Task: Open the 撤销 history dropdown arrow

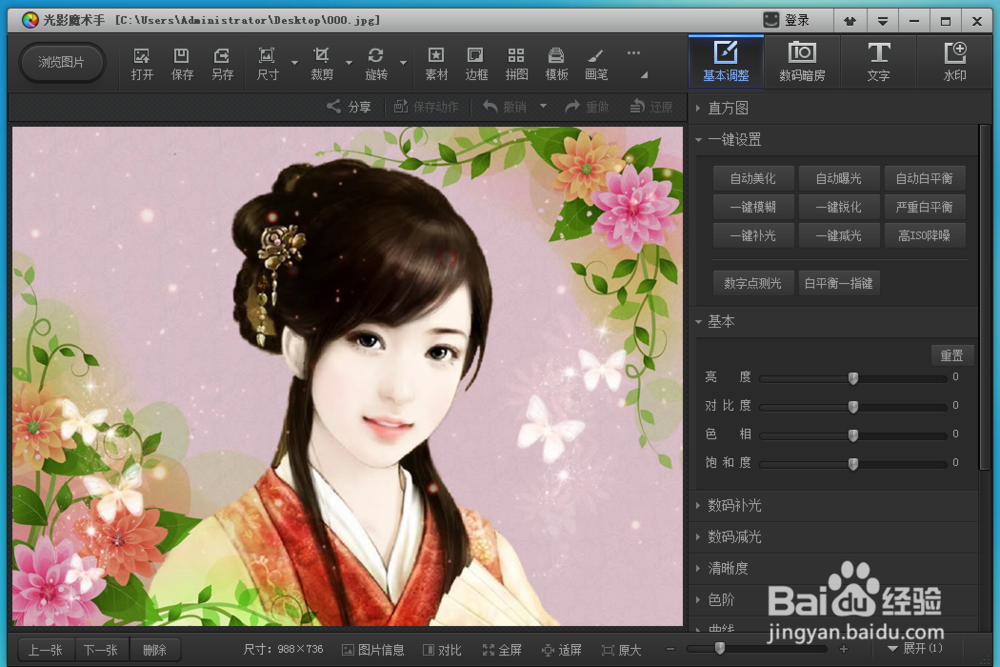Action: 543,106
